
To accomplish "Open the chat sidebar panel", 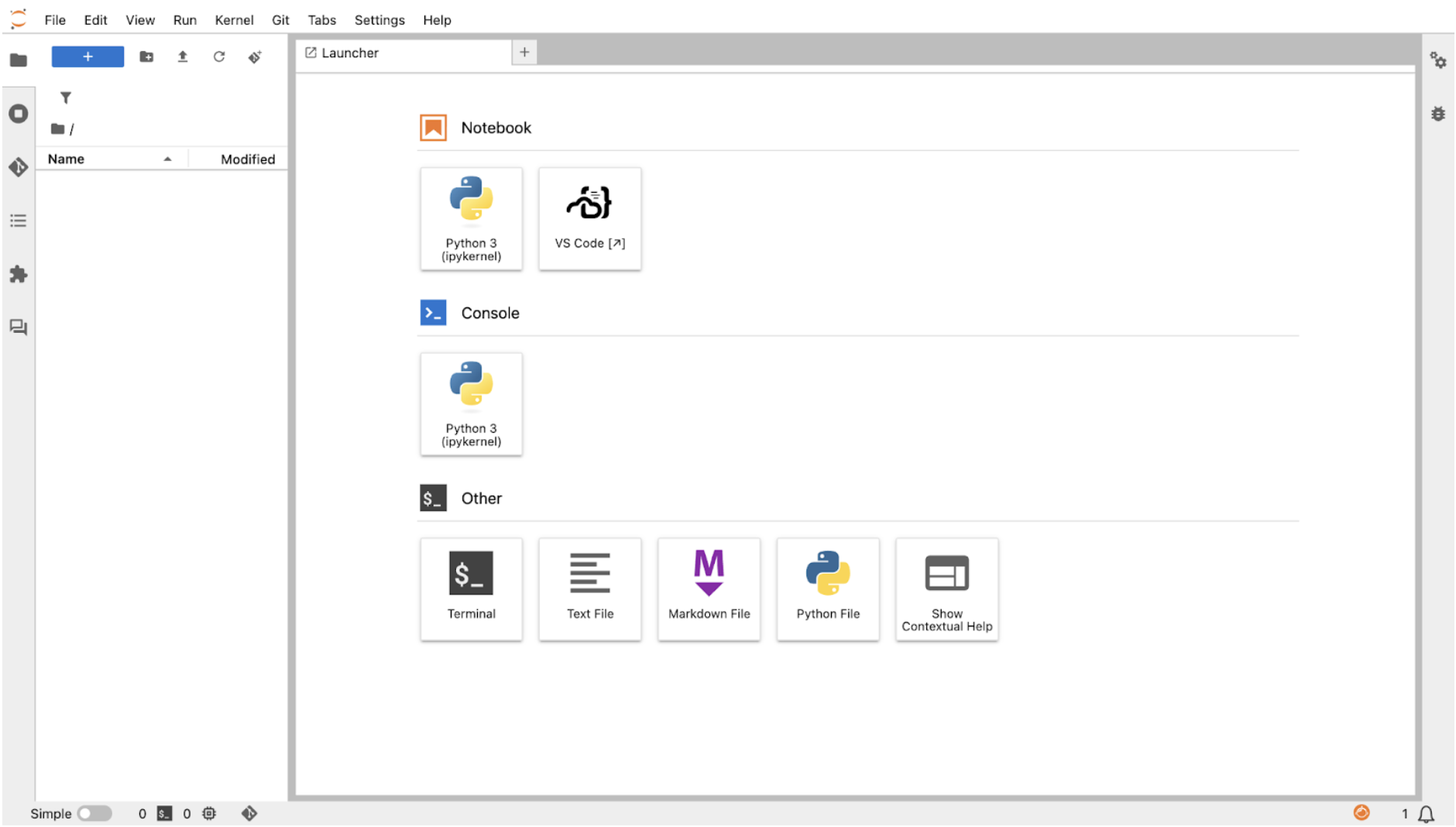I will pos(19,328).
